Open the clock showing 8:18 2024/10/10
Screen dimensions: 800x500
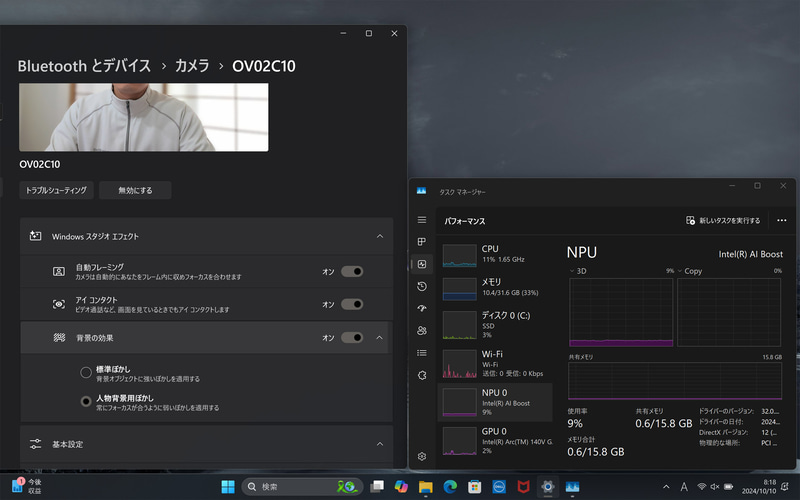tap(759, 487)
